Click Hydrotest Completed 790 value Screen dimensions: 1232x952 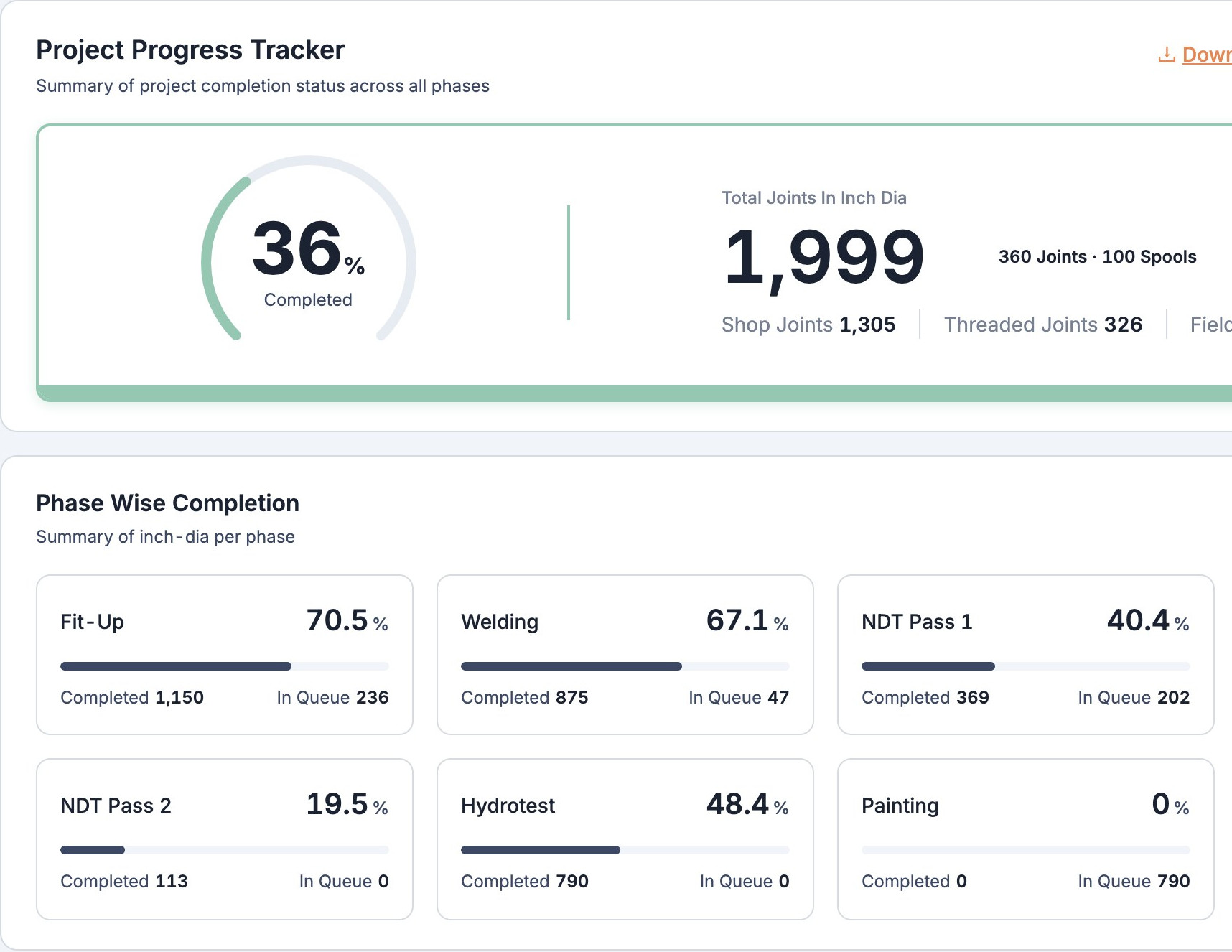(525, 881)
